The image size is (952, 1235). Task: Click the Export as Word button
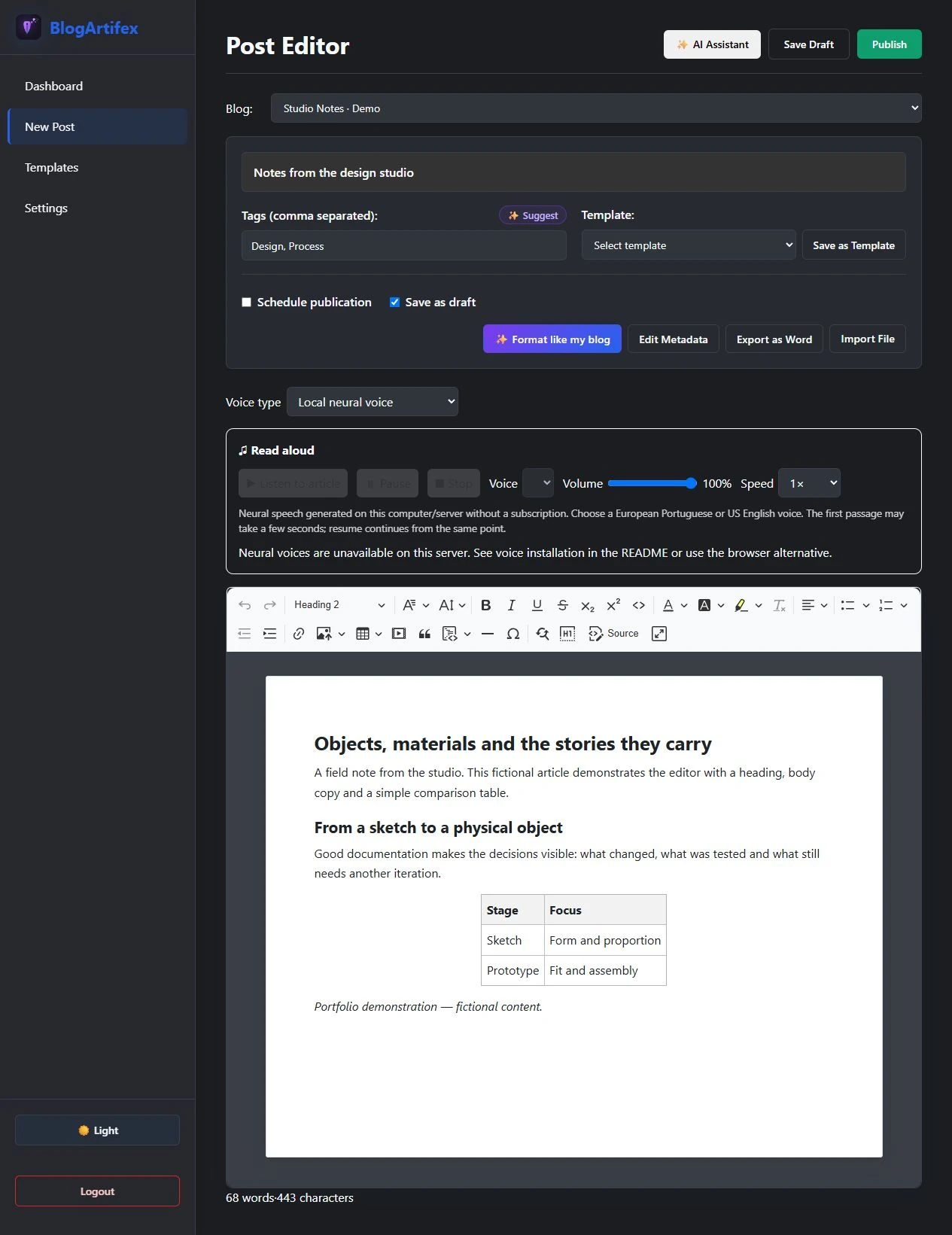(774, 339)
